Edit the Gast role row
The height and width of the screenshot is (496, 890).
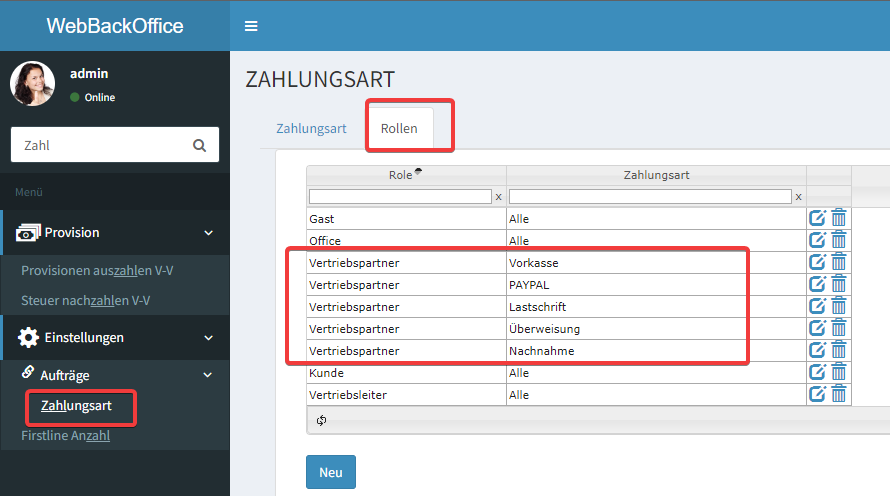[x=817, y=218]
